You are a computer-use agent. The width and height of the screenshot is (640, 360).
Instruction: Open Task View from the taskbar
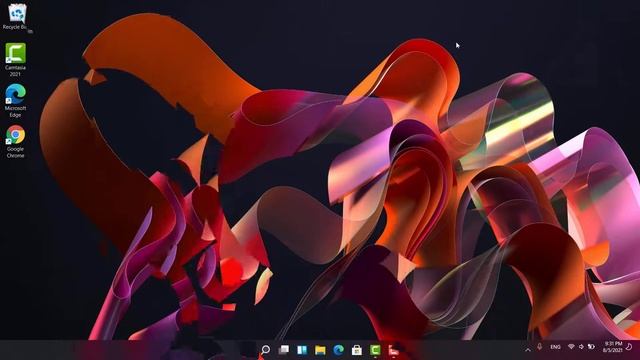(x=284, y=350)
